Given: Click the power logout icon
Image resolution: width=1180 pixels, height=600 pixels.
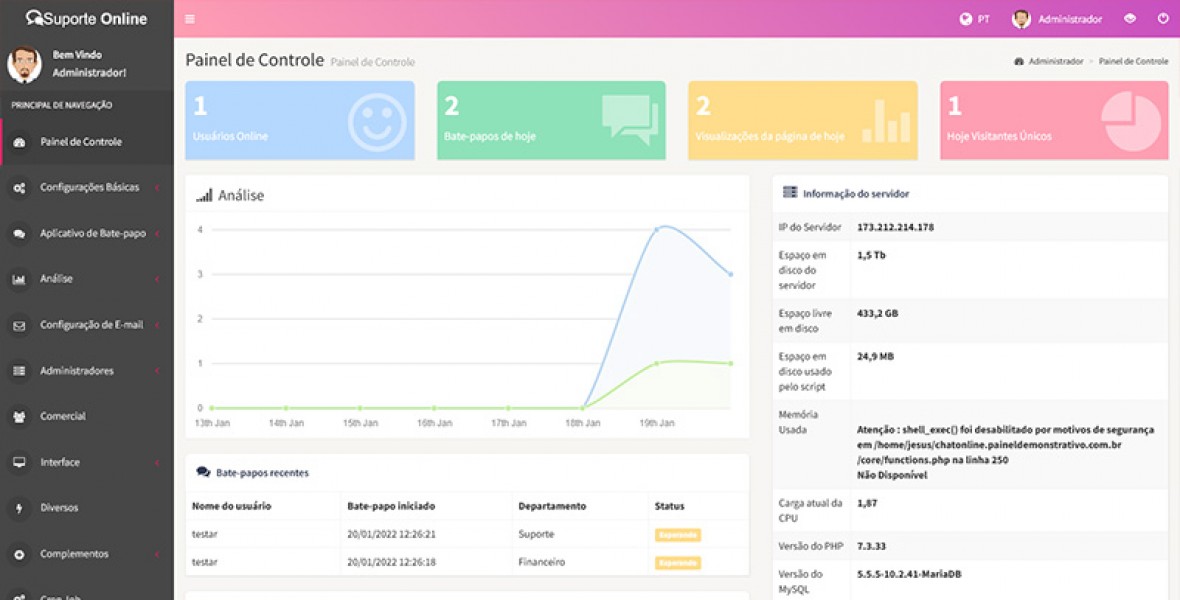Looking at the screenshot, I should pyautogui.click(x=1163, y=19).
